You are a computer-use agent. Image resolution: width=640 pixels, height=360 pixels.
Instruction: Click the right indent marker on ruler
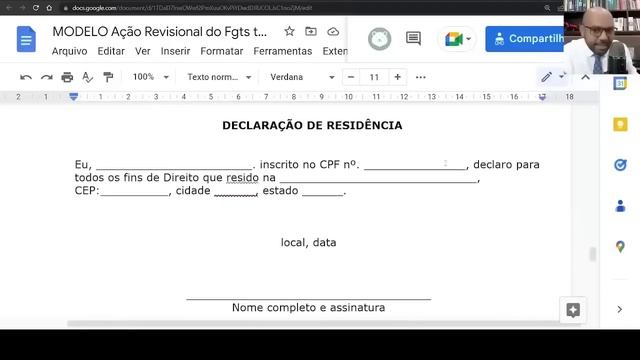pyautogui.click(x=542, y=97)
